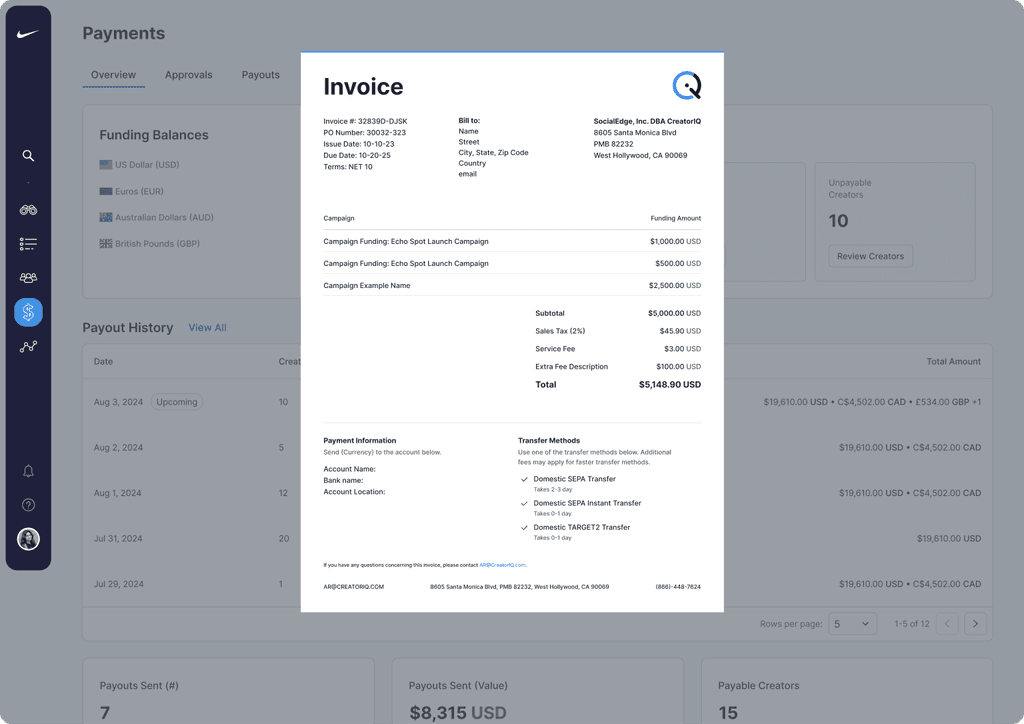Go to next page arrow
The width and height of the screenshot is (1024, 724).
click(x=975, y=623)
